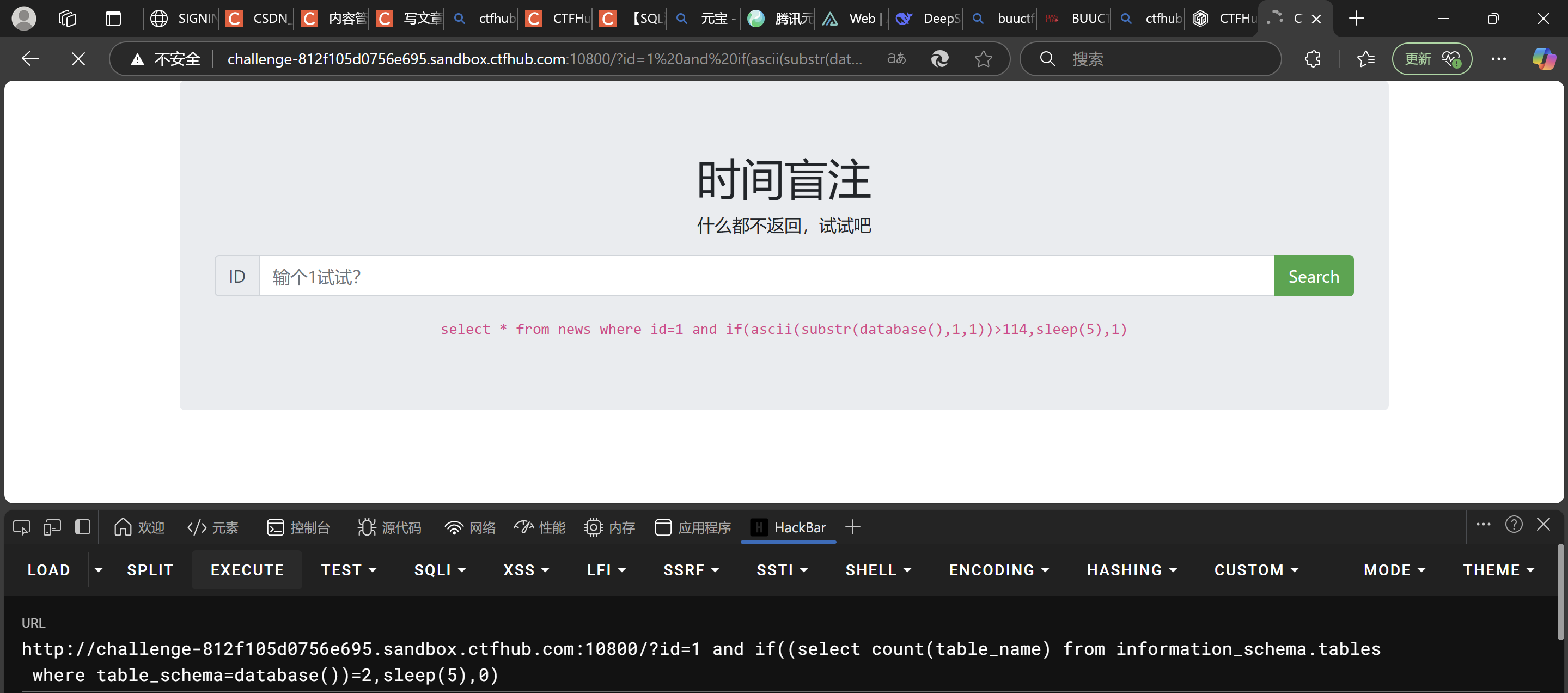Viewport: 1568px width, 693px height.
Task: Expand the SQLI dropdown in HackBar
Action: tap(440, 570)
